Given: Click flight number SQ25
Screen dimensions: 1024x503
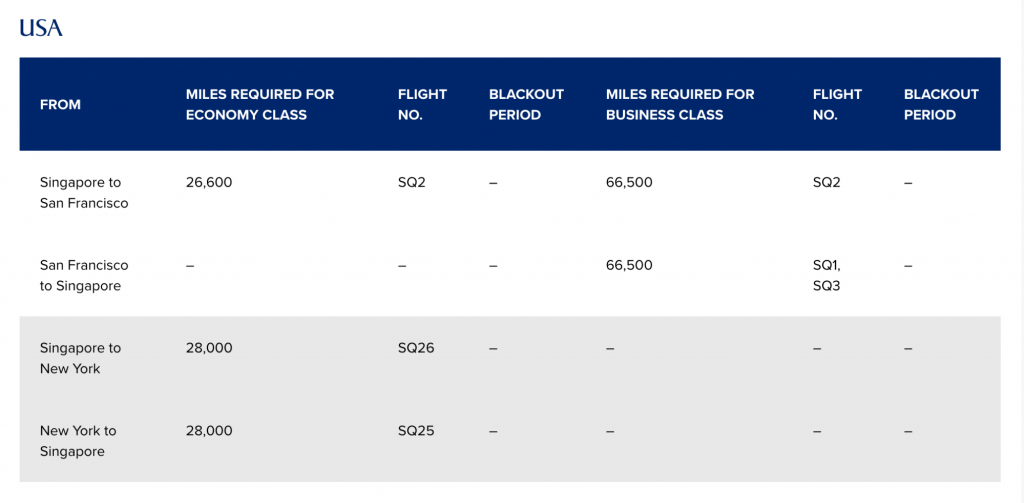Looking at the screenshot, I should pyautogui.click(x=416, y=431).
